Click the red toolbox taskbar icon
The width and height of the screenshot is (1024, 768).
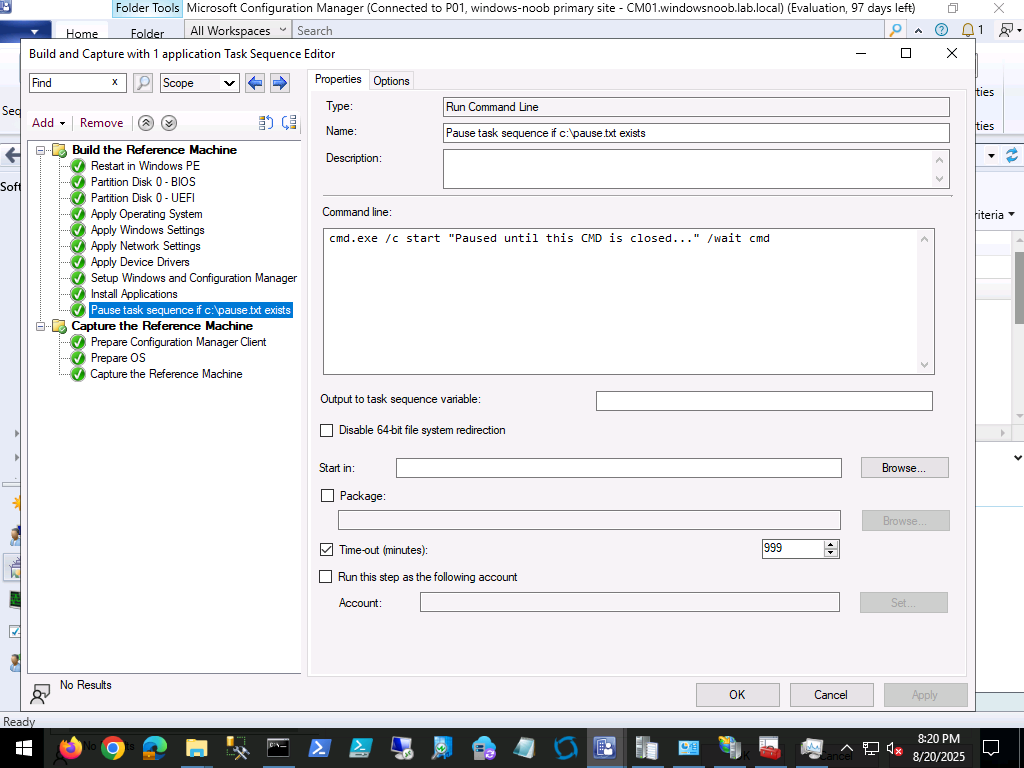pos(769,748)
